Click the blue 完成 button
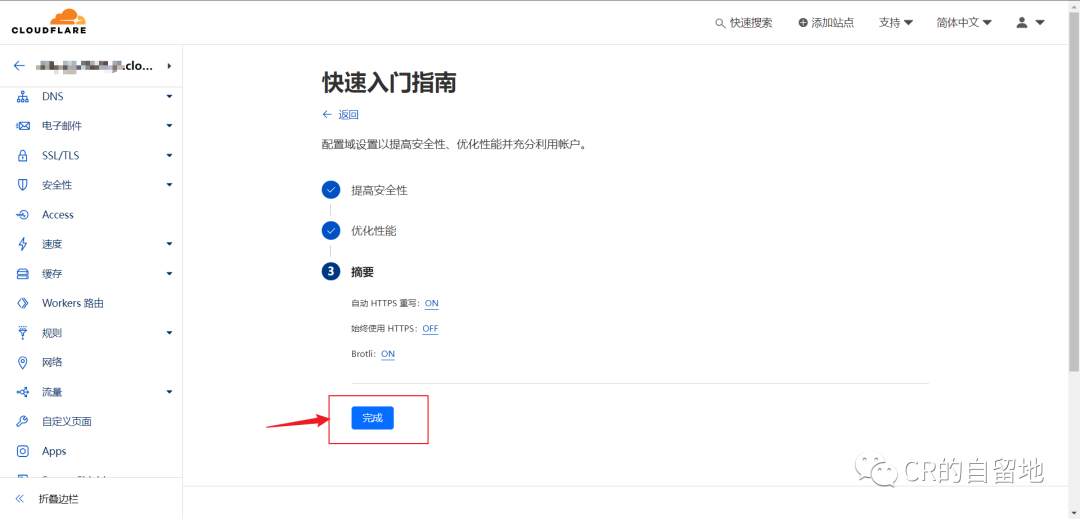 372,418
